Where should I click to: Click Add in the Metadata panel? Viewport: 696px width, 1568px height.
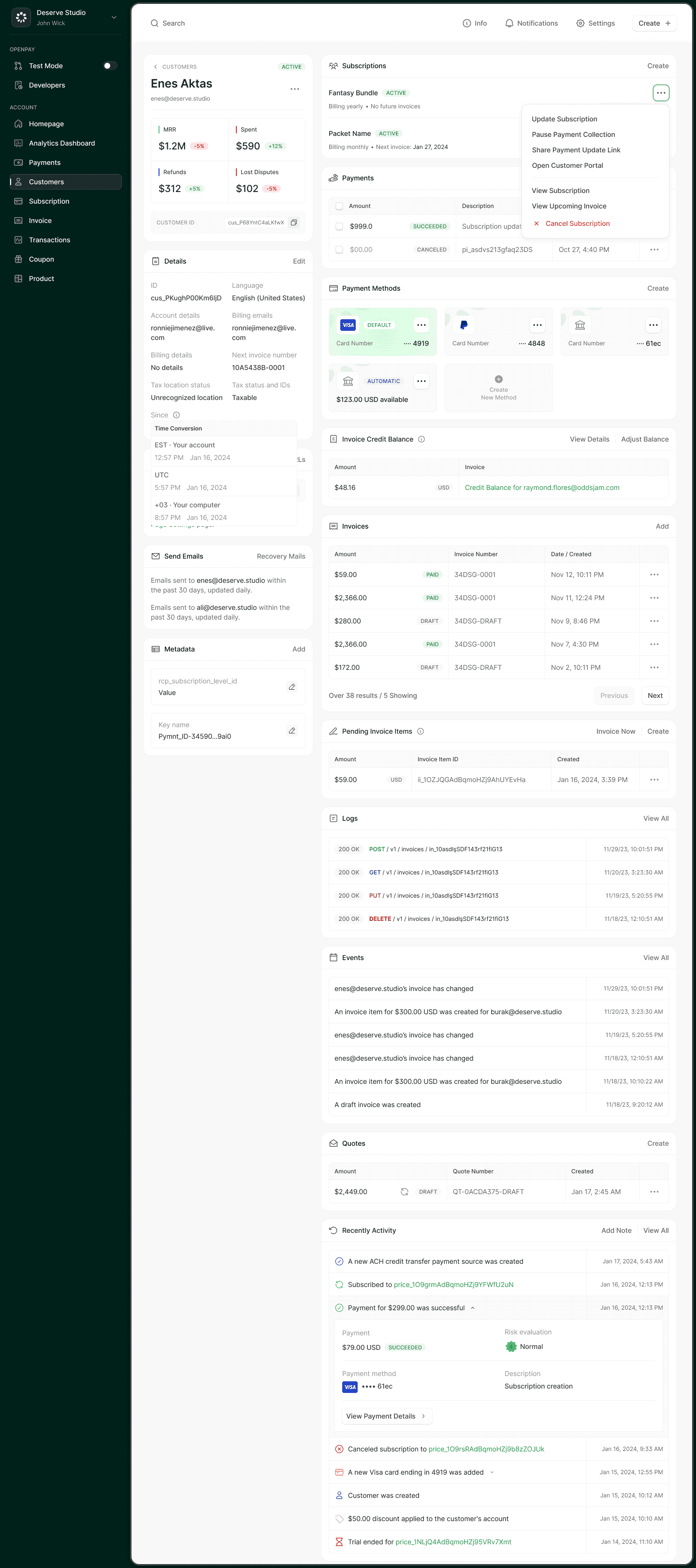(298, 650)
